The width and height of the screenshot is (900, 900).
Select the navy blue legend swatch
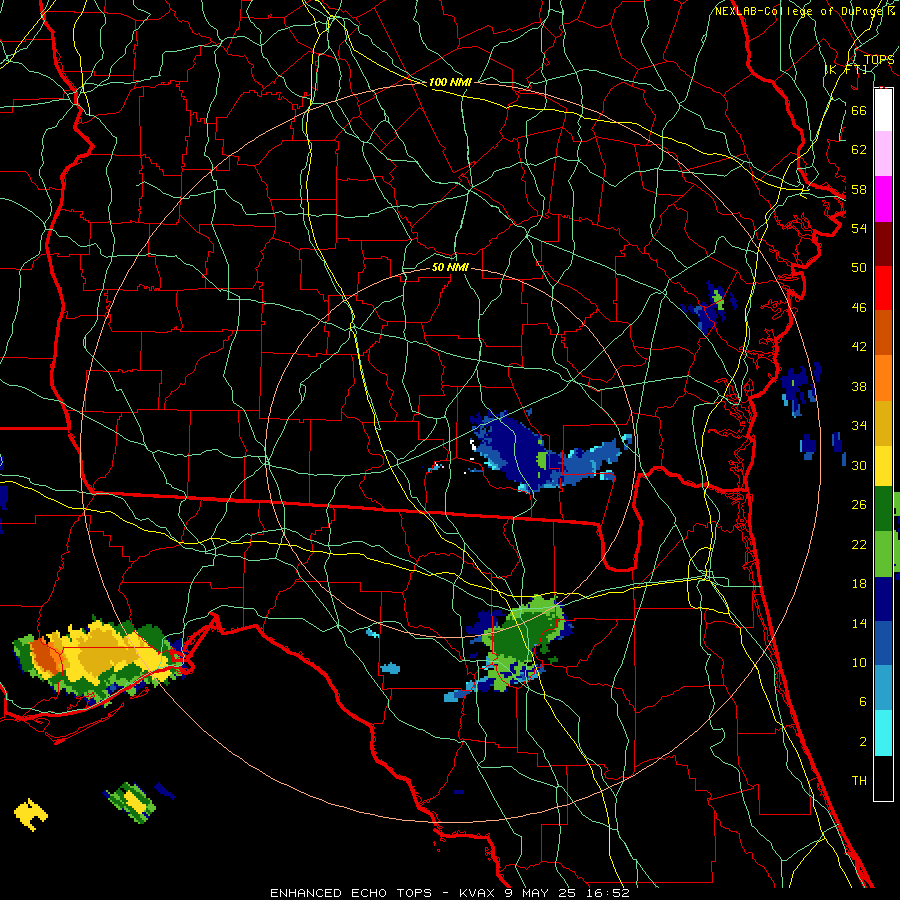(x=883, y=599)
